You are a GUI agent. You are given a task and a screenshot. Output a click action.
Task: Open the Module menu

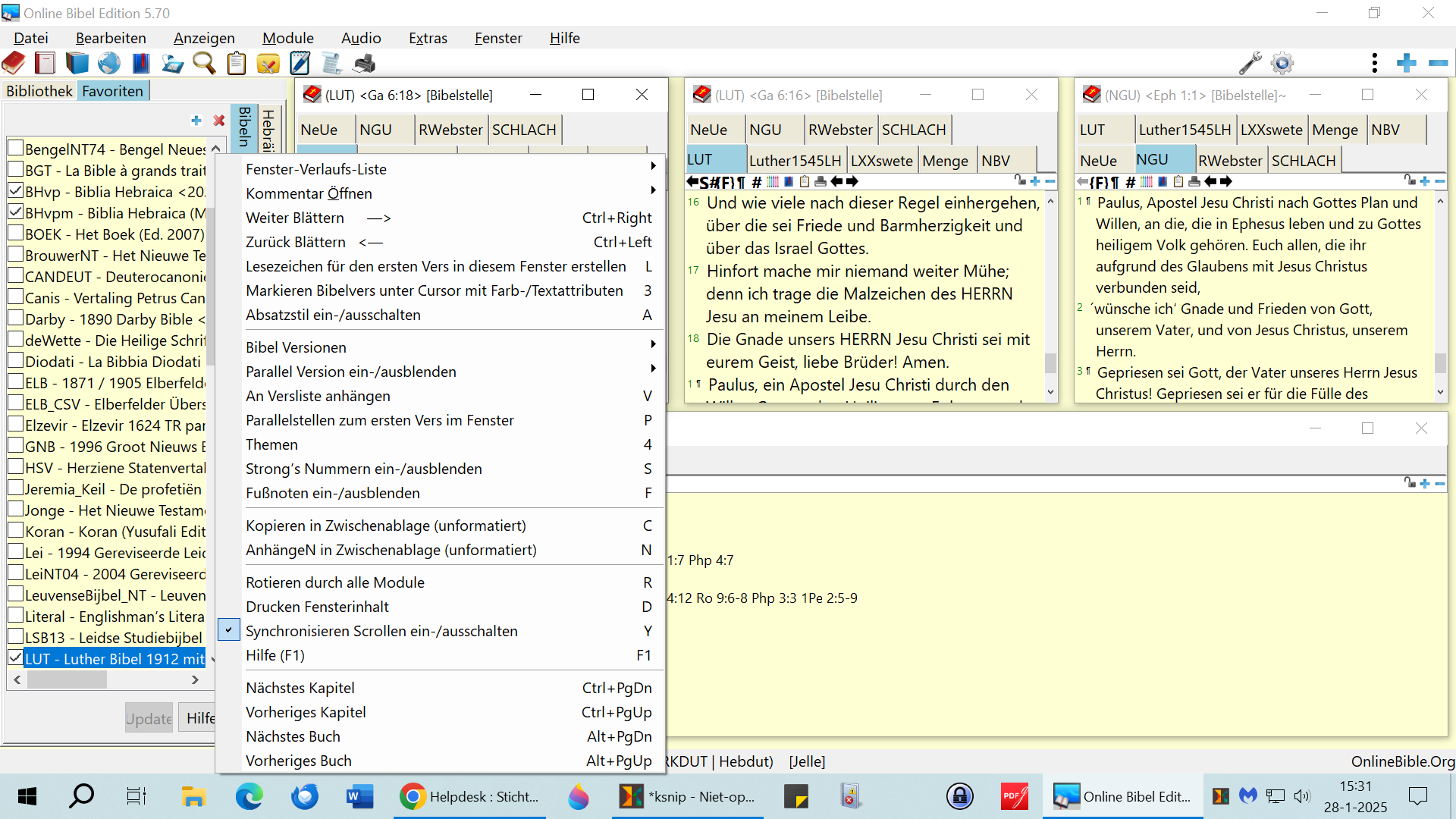point(287,38)
